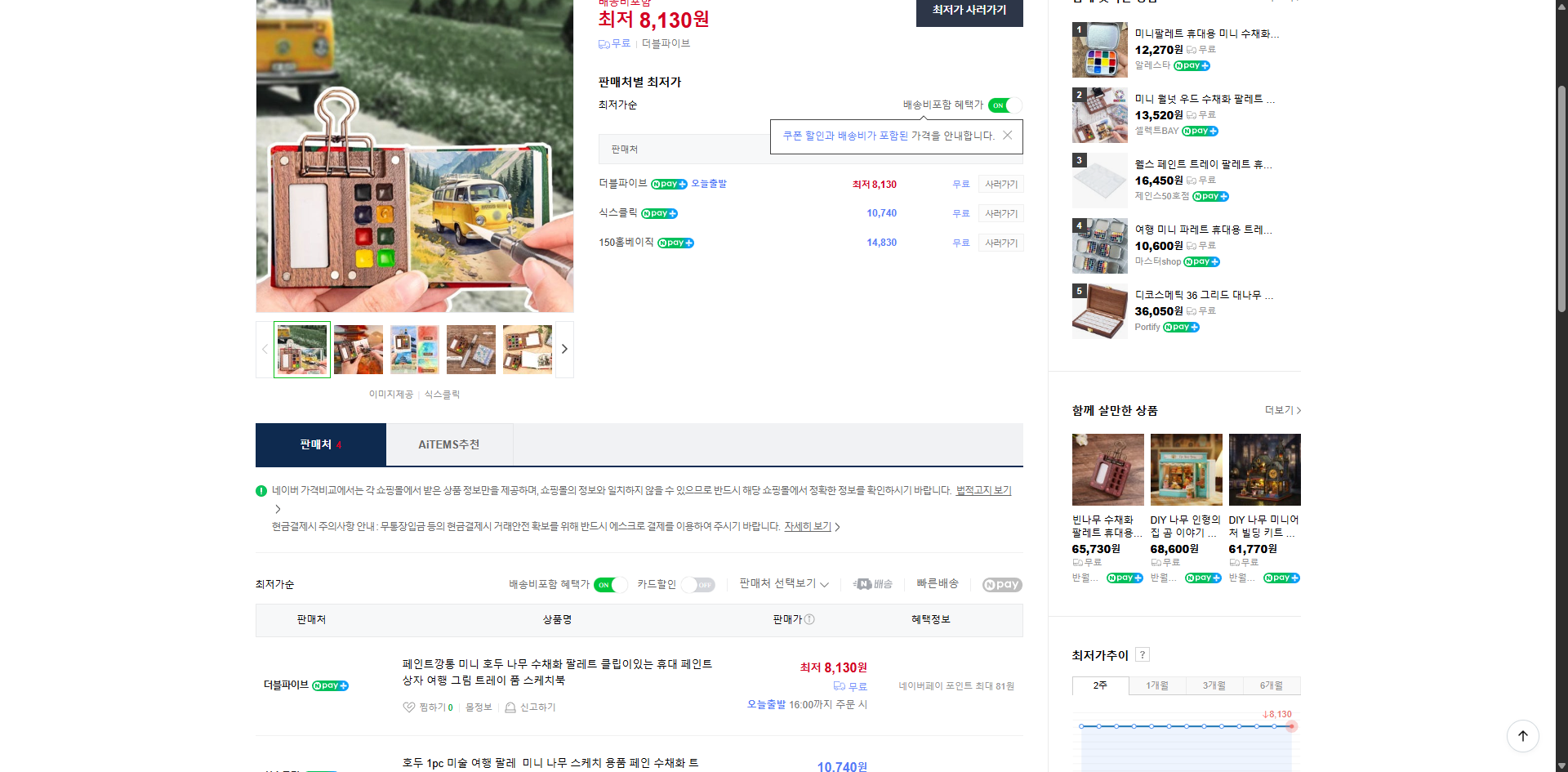This screenshot has height=772, width=1568.
Task: Close the coupon price tooltip
Action: [x=1008, y=135]
